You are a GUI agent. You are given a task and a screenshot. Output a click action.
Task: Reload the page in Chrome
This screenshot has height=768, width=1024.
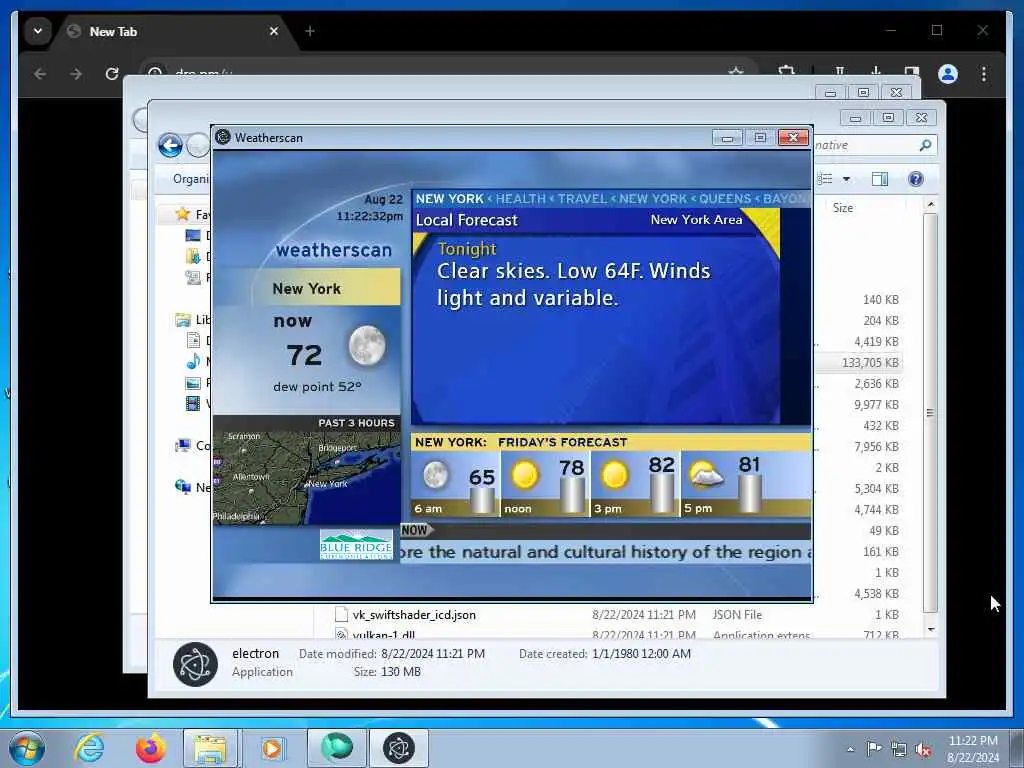[x=112, y=74]
